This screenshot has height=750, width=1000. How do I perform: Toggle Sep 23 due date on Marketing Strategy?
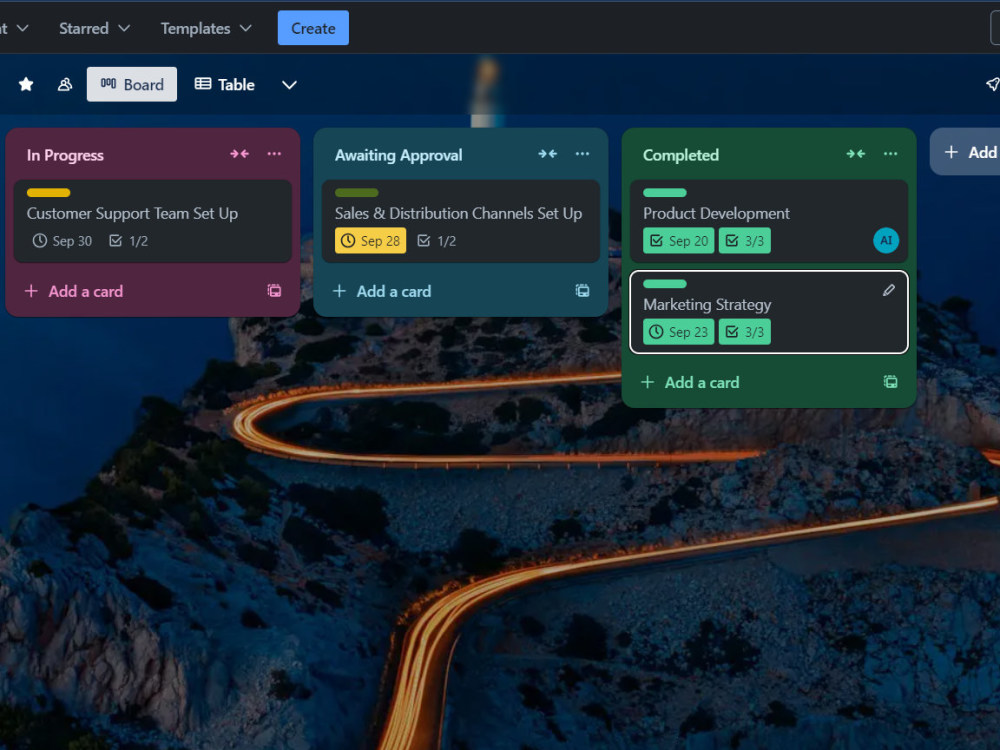(x=679, y=332)
